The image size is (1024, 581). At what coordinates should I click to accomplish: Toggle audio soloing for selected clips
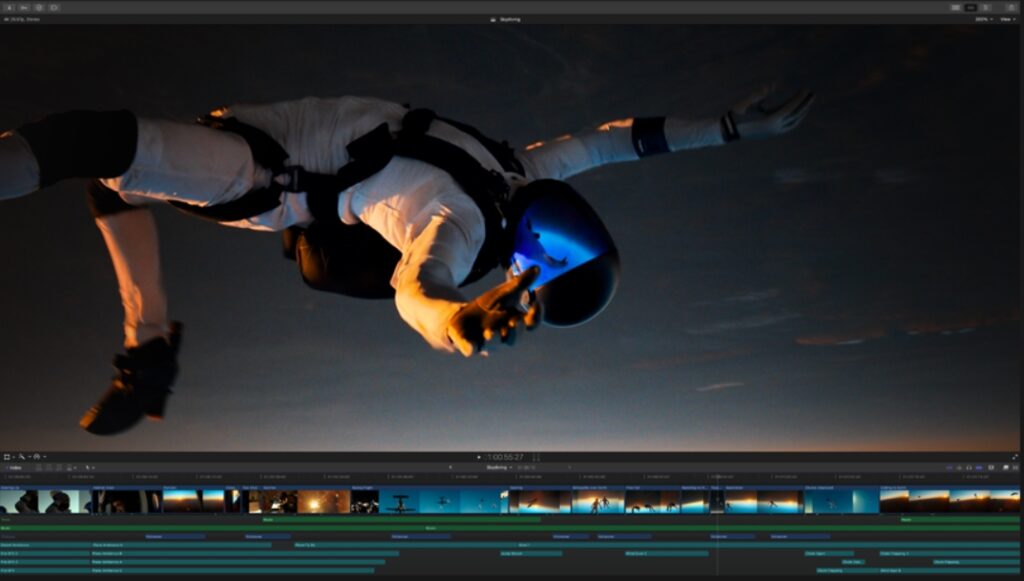pos(969,467)
